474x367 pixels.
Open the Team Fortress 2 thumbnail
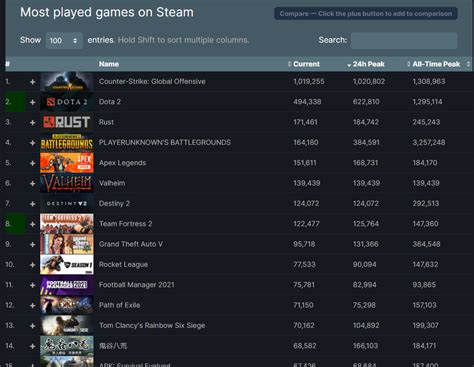coord(67,224)
